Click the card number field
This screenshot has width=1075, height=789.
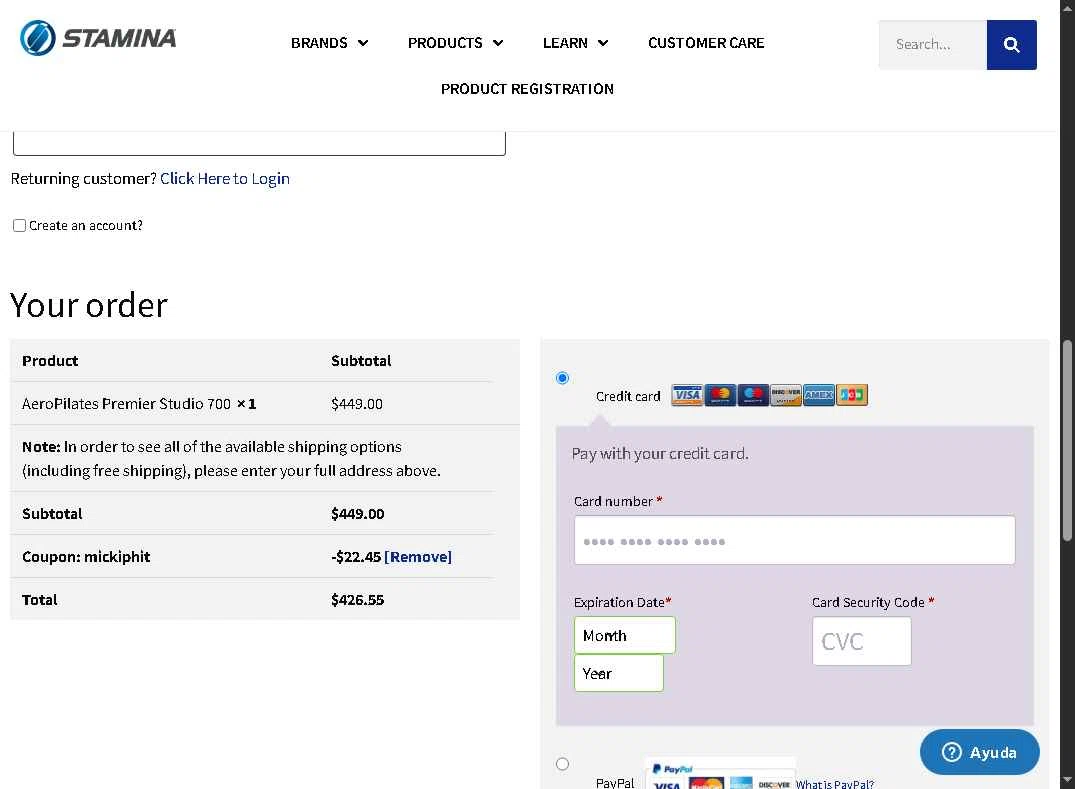click(794, 540)
